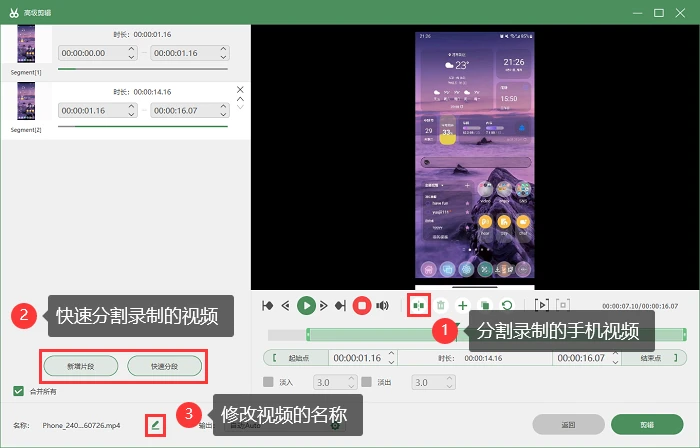The height and width of the screenshot is (448, 700).
Task: Rename the video using the pencil icon
Action: tap(155, 425)
